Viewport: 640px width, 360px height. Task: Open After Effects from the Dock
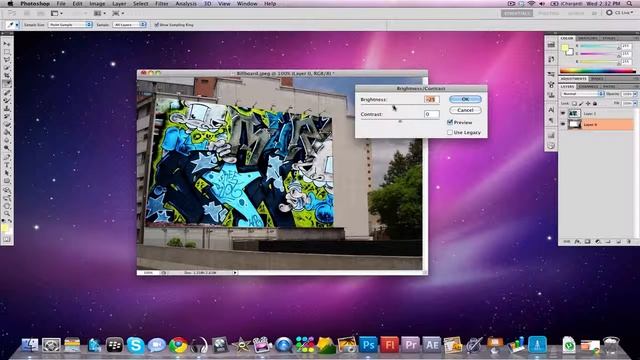431,345
